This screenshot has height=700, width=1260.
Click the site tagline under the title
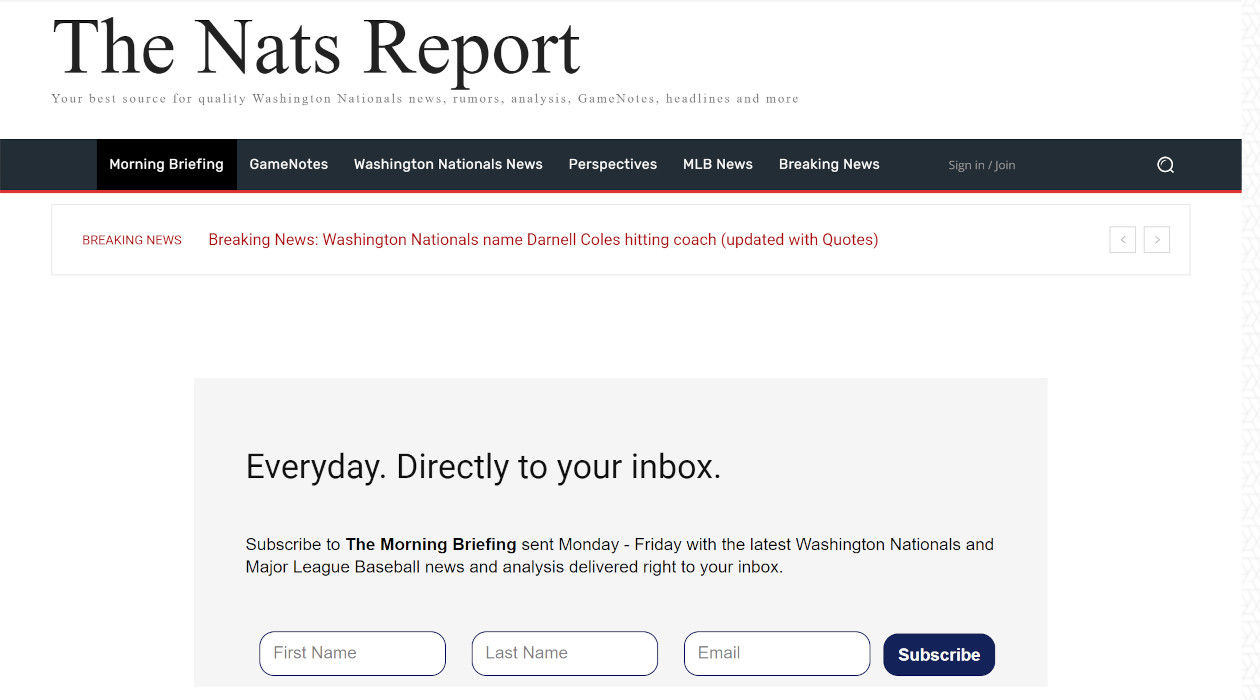pyautogui.click(x=425, y=99)
